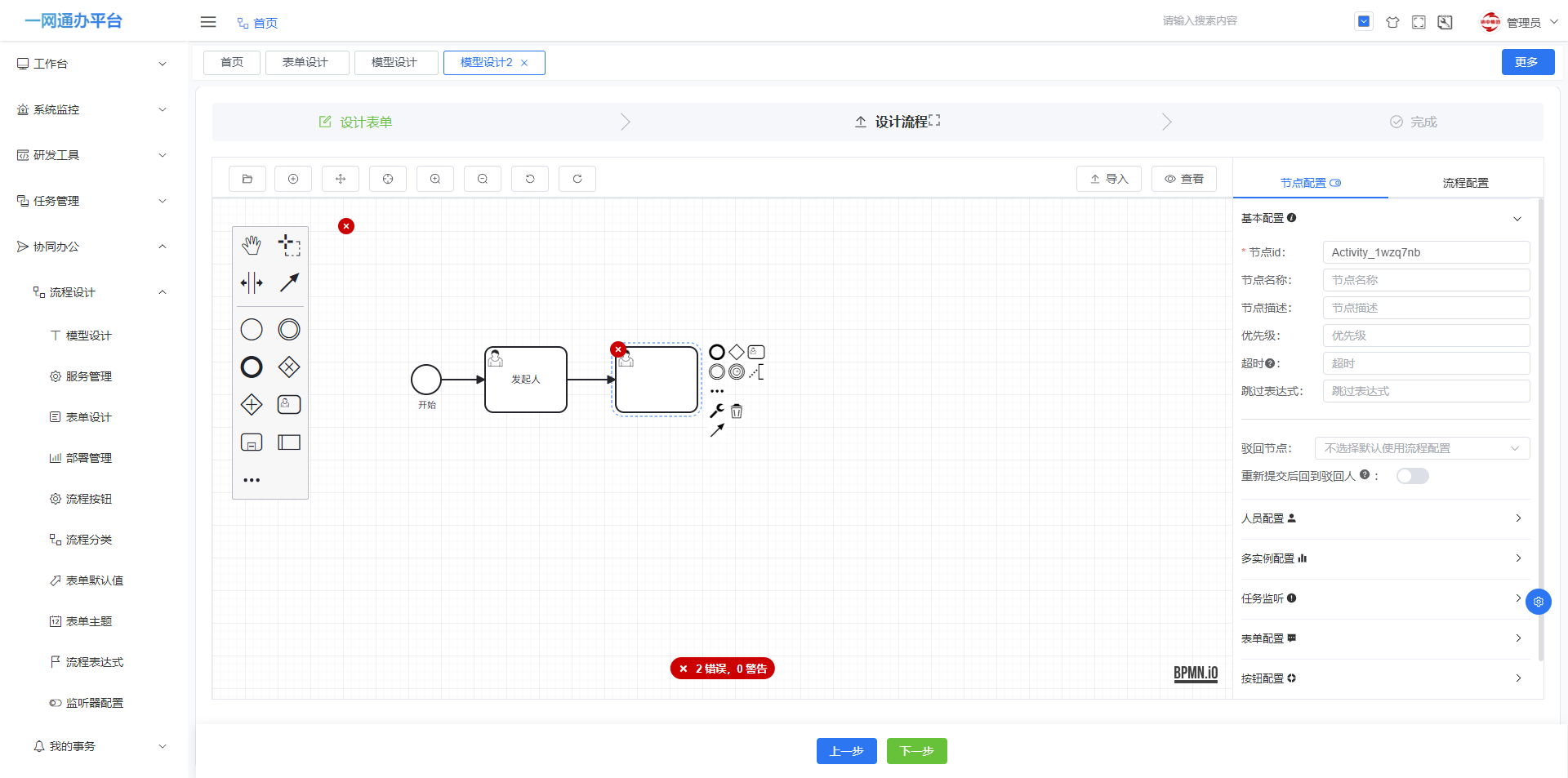The image size is (1568, 778).
Task: Open the 驳回节点 dropdown
Action: click(x=1422, y=448)
